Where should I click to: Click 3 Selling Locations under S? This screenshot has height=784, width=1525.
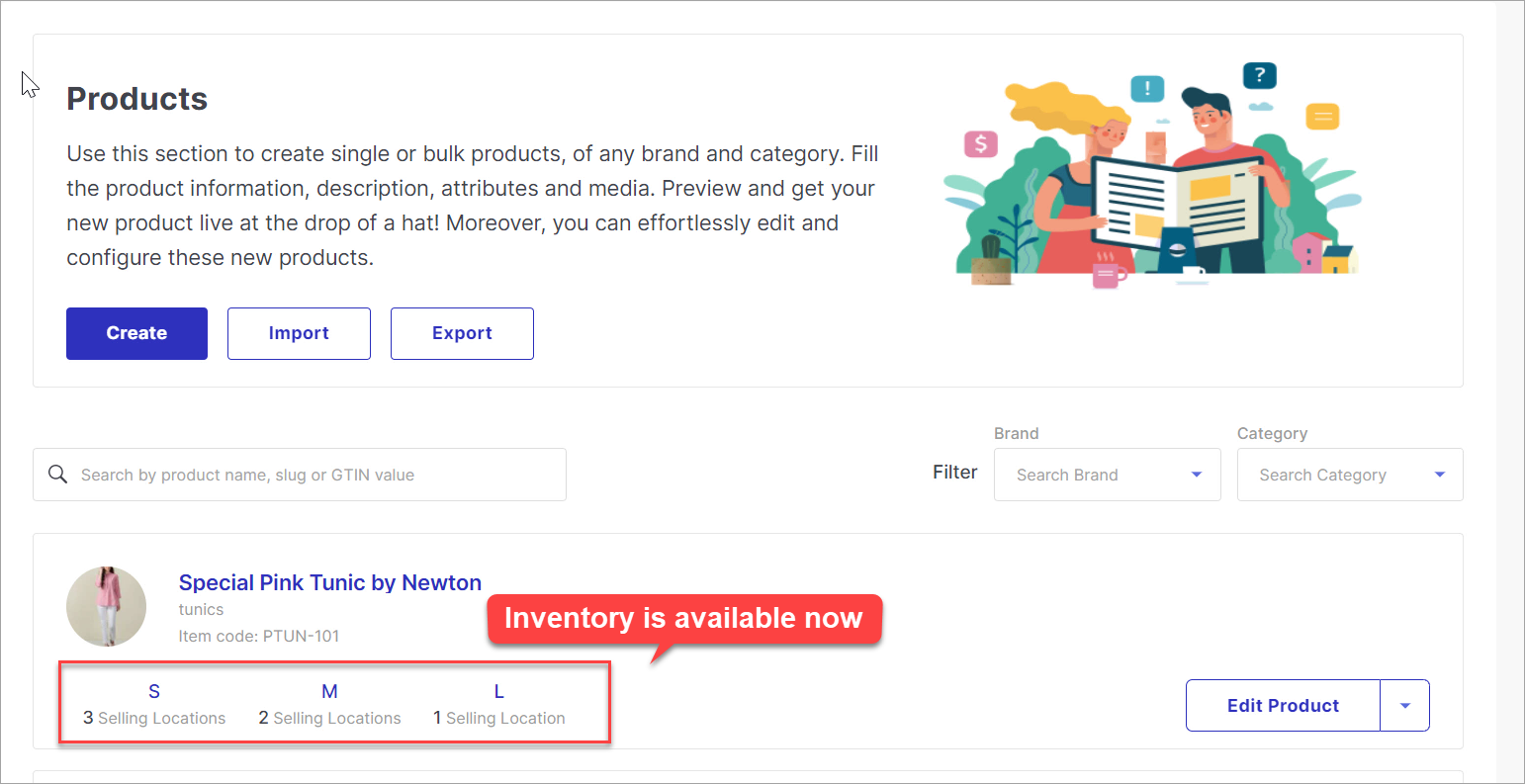pyautogui.click(x=154, y=718)
